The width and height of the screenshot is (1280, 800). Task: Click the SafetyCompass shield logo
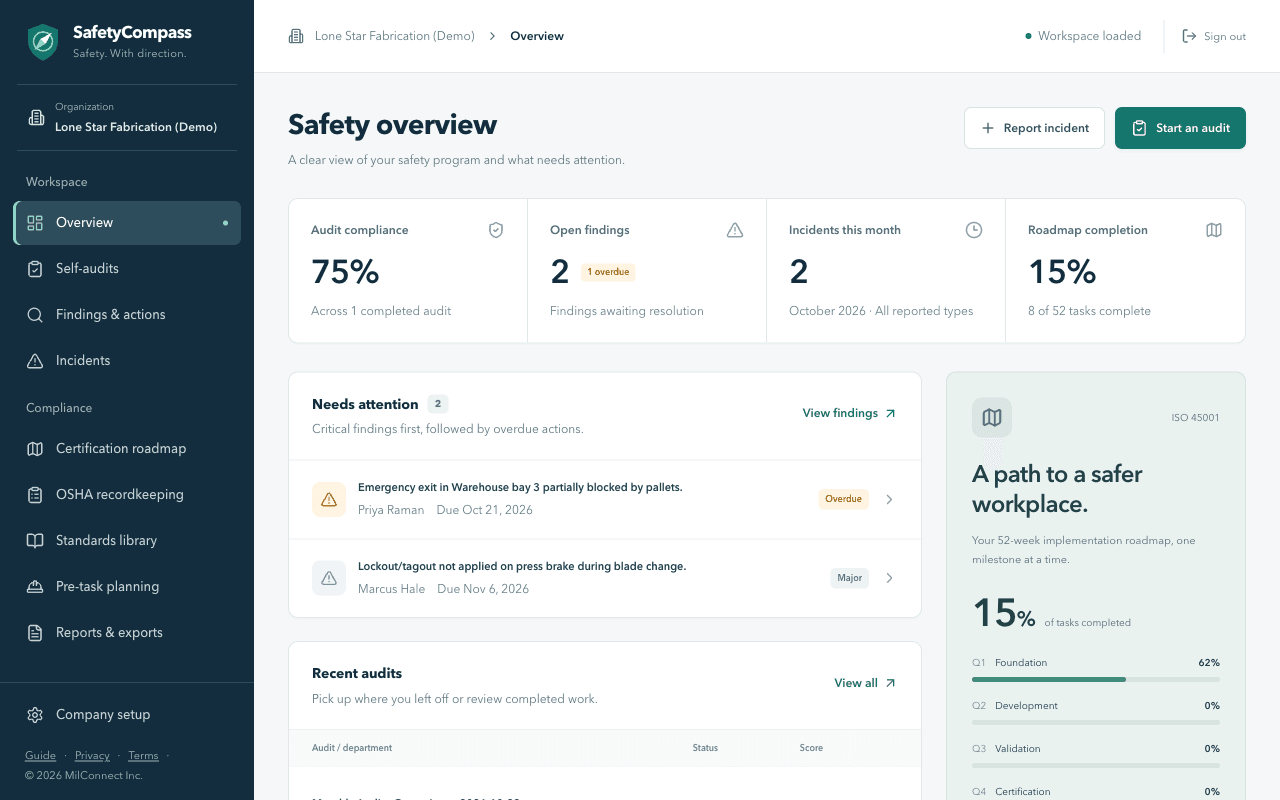pyautogui.click(x=43, y=42)
